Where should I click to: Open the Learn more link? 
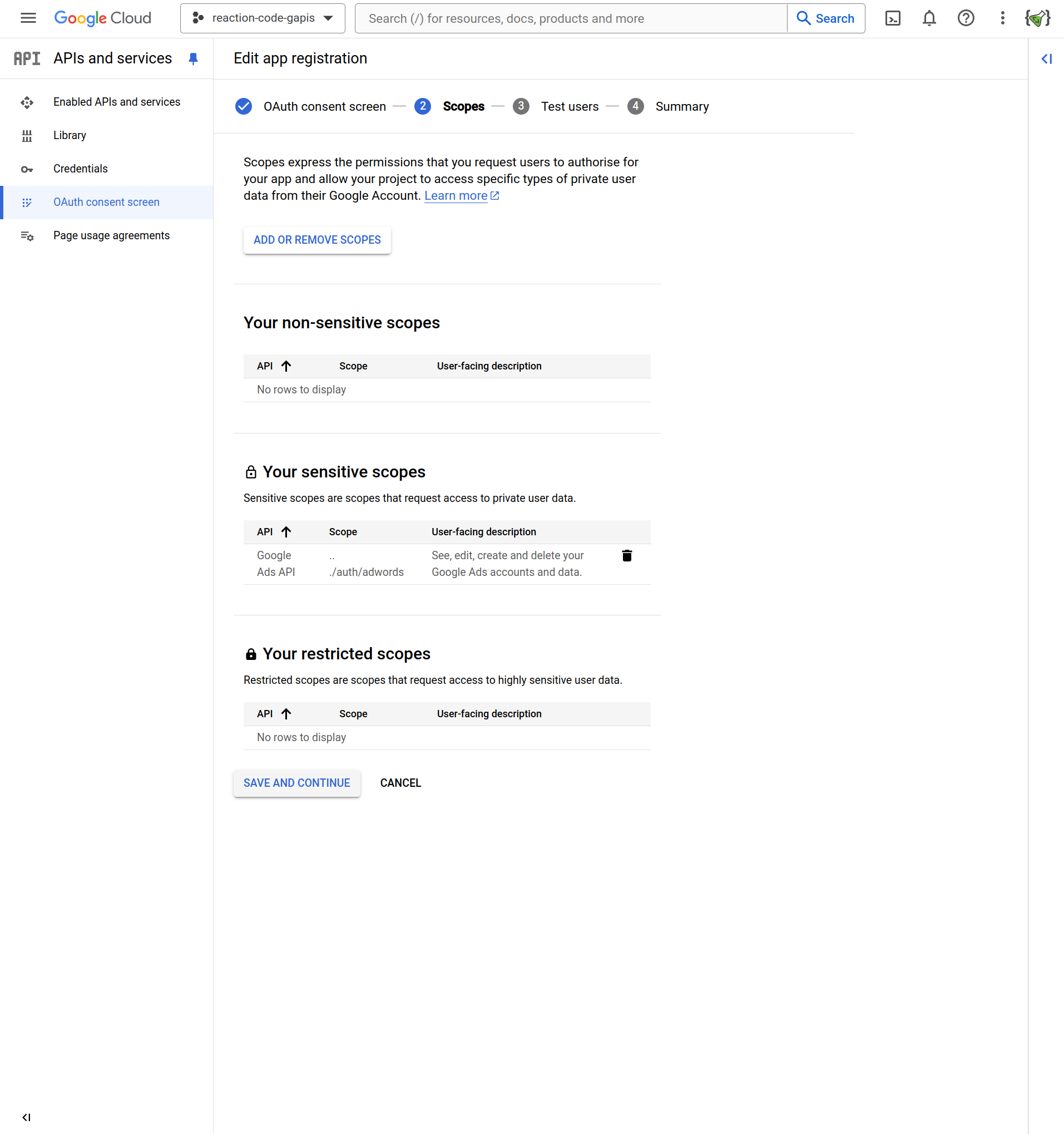456,196
